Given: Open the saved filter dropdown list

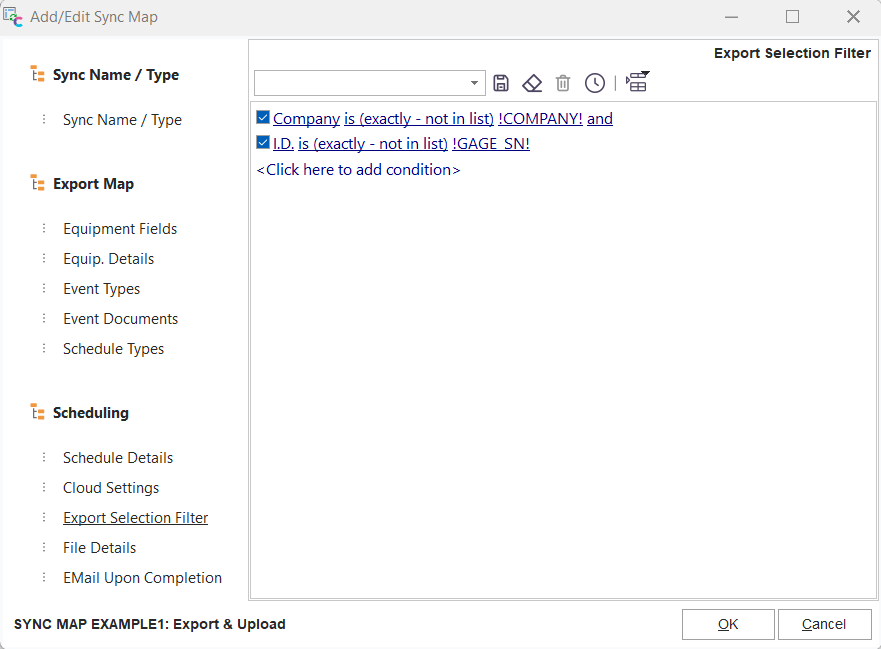Looking at the screenshot, I should tap(475, 83).
